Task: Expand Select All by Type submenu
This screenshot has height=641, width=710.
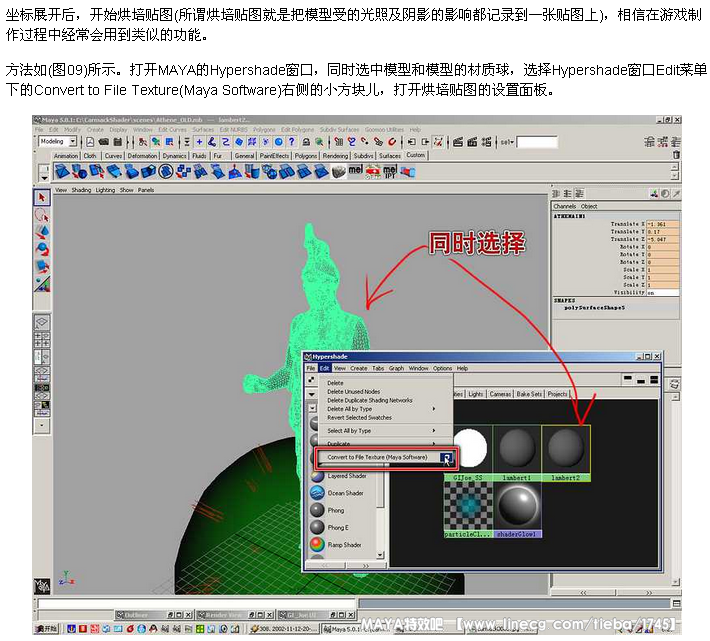Action: pos(434,431)
